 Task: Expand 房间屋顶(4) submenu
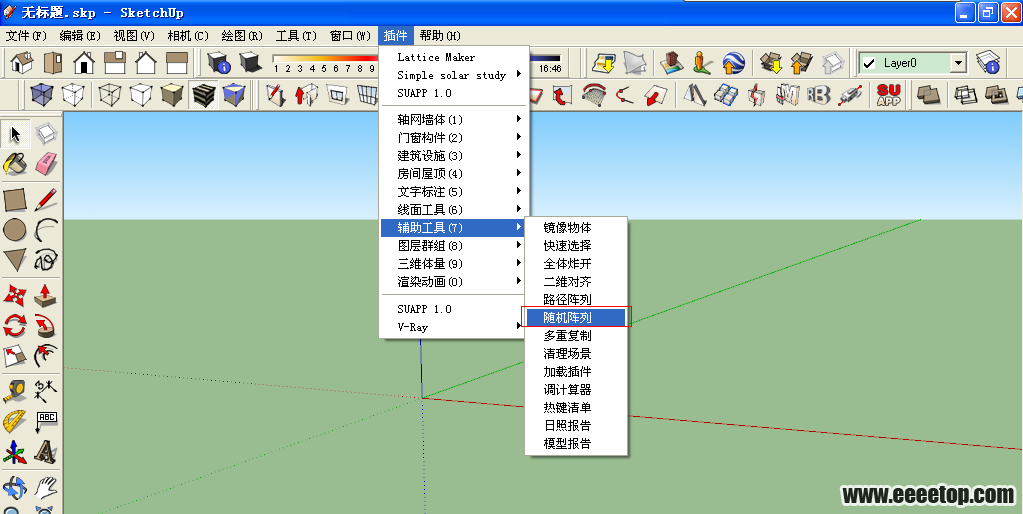coord(454,174)
